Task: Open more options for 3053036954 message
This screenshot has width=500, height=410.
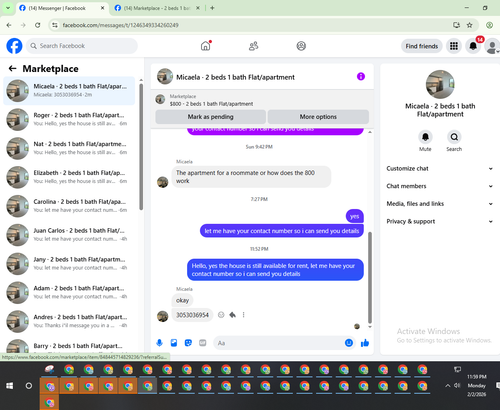Action: [x=244, y=315]
